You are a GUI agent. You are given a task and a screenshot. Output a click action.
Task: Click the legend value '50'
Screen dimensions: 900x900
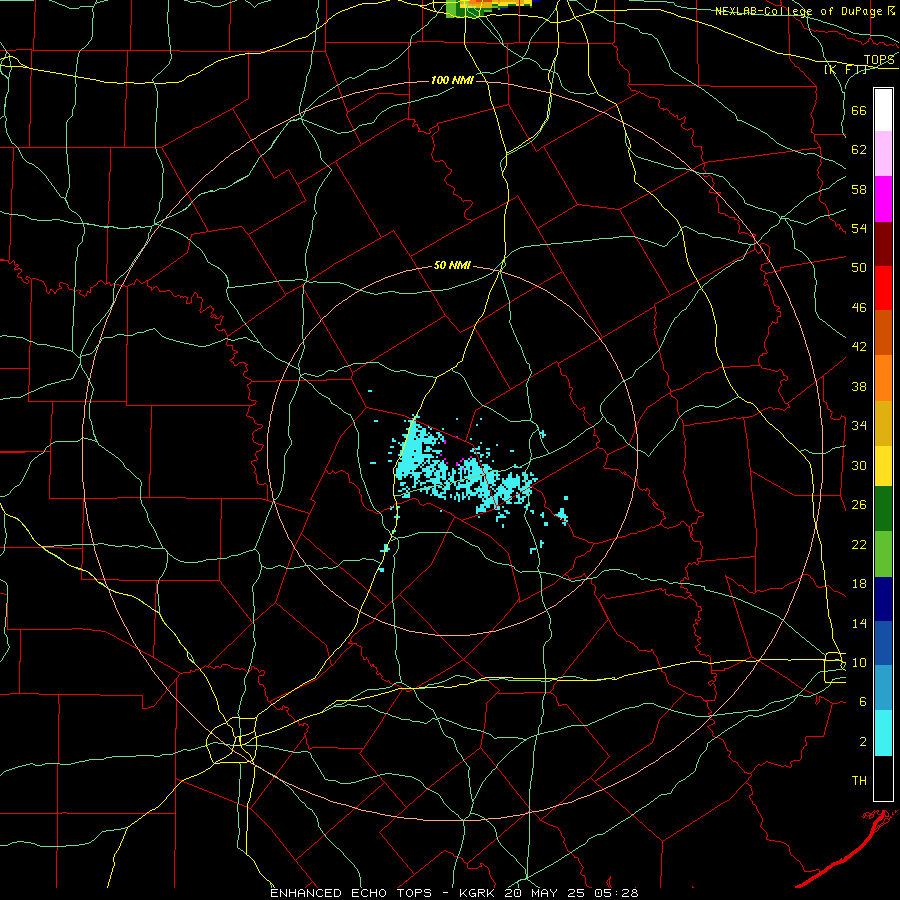point(859,267)
